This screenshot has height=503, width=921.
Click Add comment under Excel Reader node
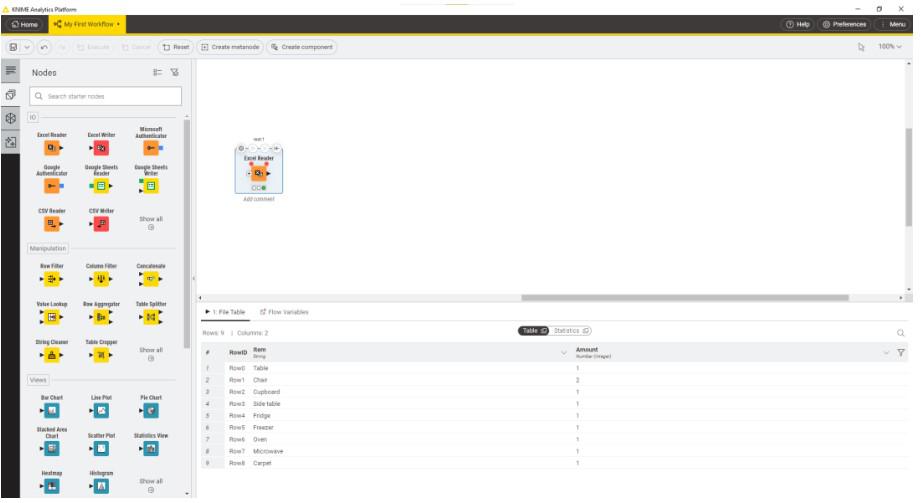click(x=258, y=199)
